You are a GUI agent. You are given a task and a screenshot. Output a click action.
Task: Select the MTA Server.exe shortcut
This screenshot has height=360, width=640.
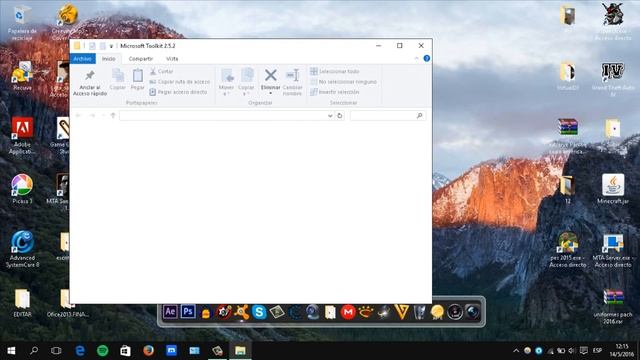pos(613,250)
